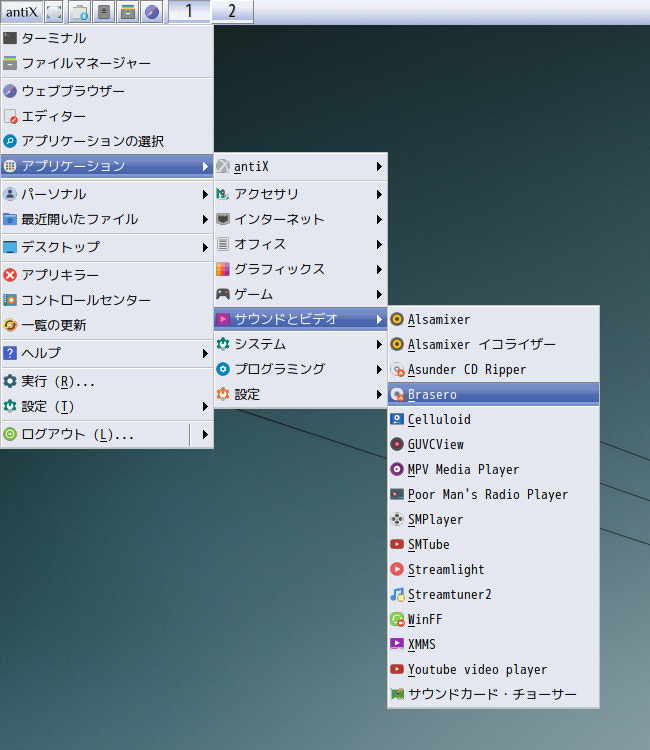
Task: Expand the システム submenu arrow
Action: pos(379,344)
